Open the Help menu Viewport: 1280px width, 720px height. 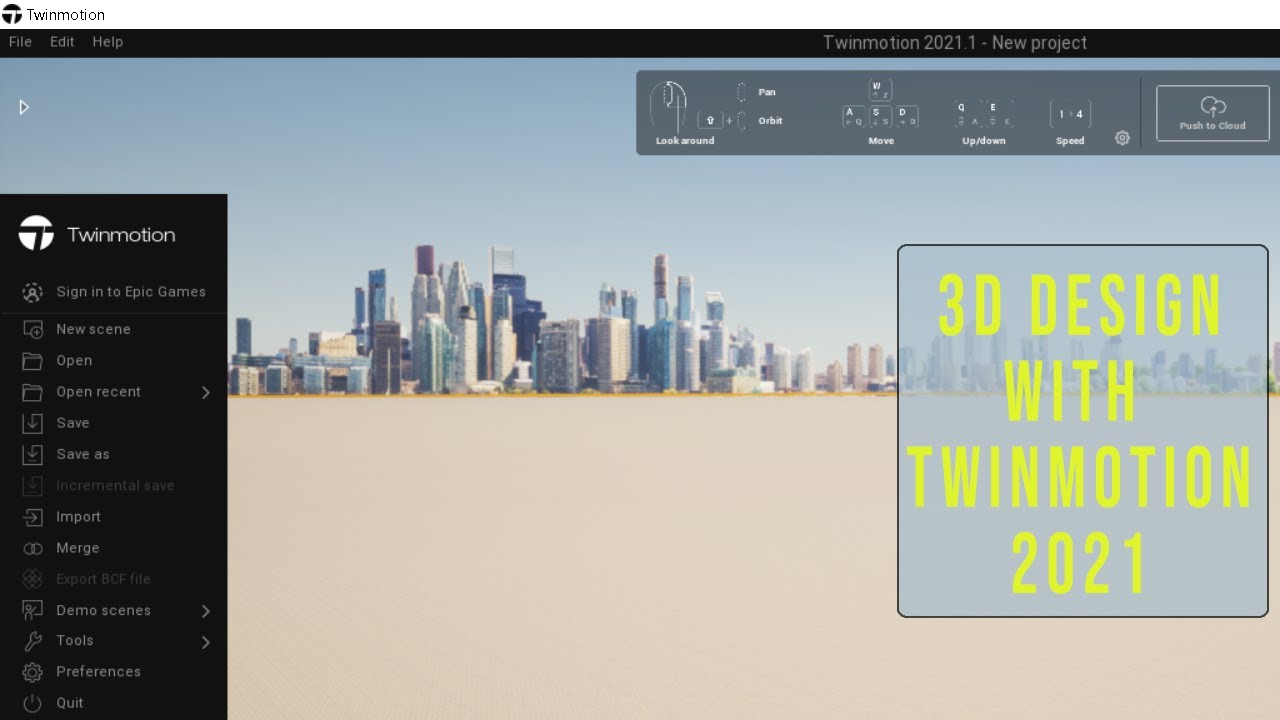pos(107,42)
